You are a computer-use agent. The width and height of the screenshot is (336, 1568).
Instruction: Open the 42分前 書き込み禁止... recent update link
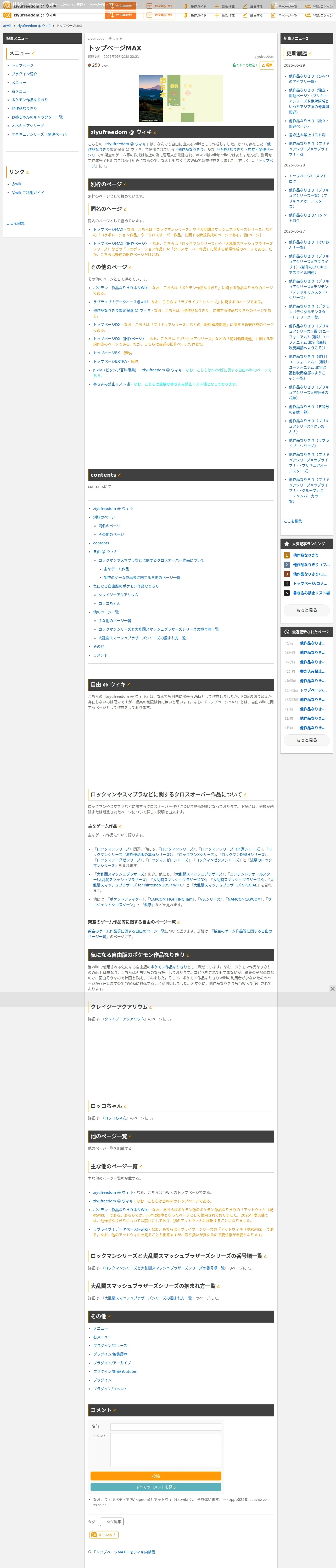click(313, 671)
